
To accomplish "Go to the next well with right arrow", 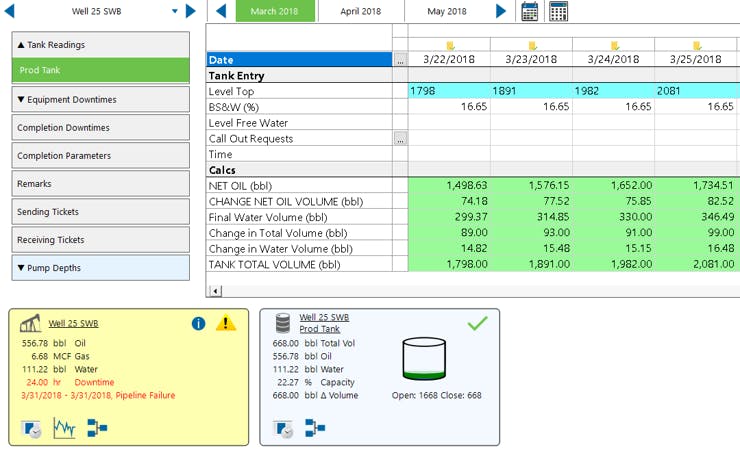I will tap(191, 11).
